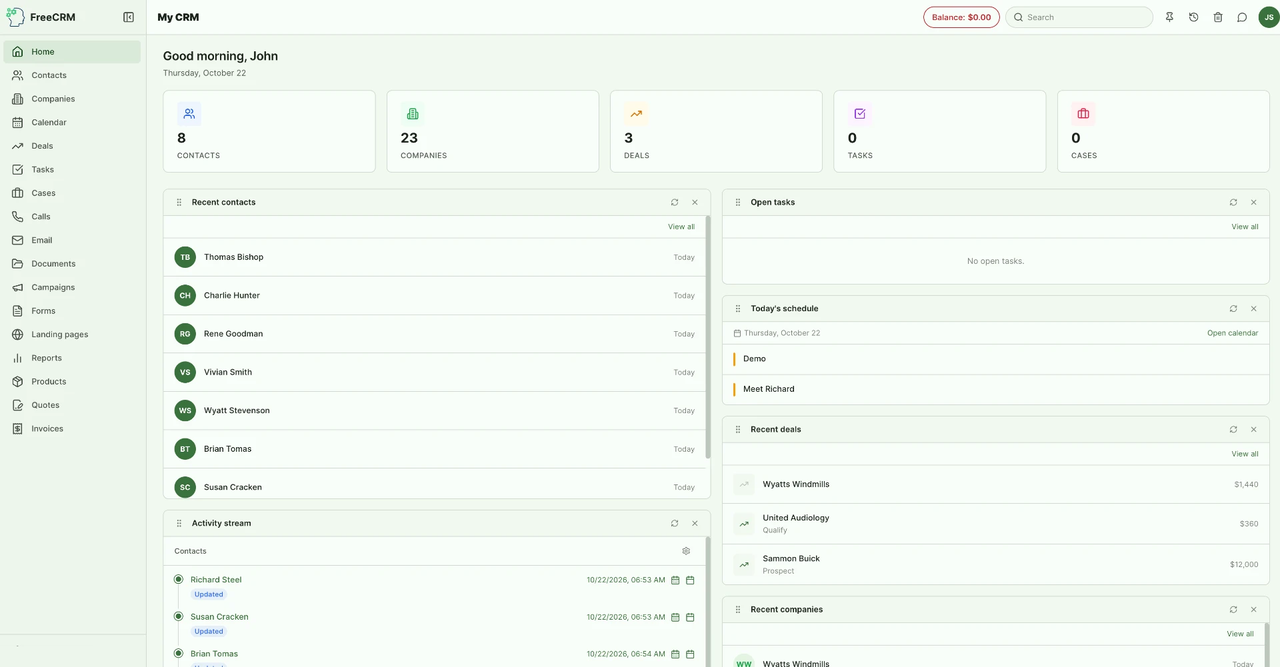The height and width of the screenshot is (667, 1280).
Task: Refresh the Recent companies widget
Action: pyautogui.click(x=1233, y=609)
